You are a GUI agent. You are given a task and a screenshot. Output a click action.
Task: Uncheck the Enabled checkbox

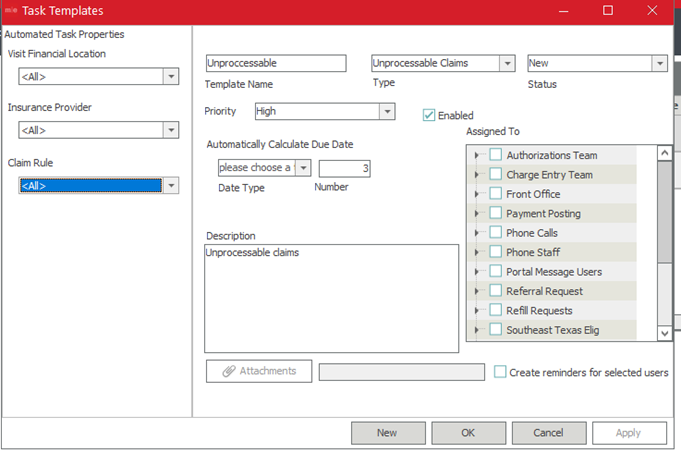(430, 115)
